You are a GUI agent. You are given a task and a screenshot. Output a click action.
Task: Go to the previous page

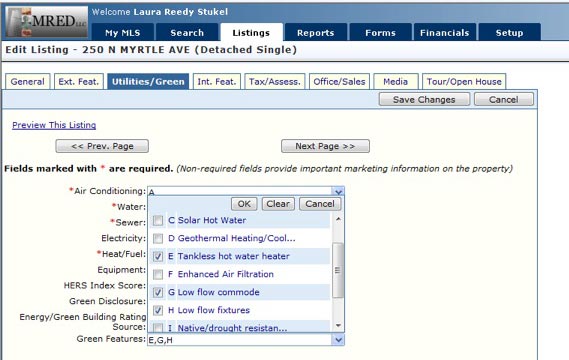(x=102, y=146)
